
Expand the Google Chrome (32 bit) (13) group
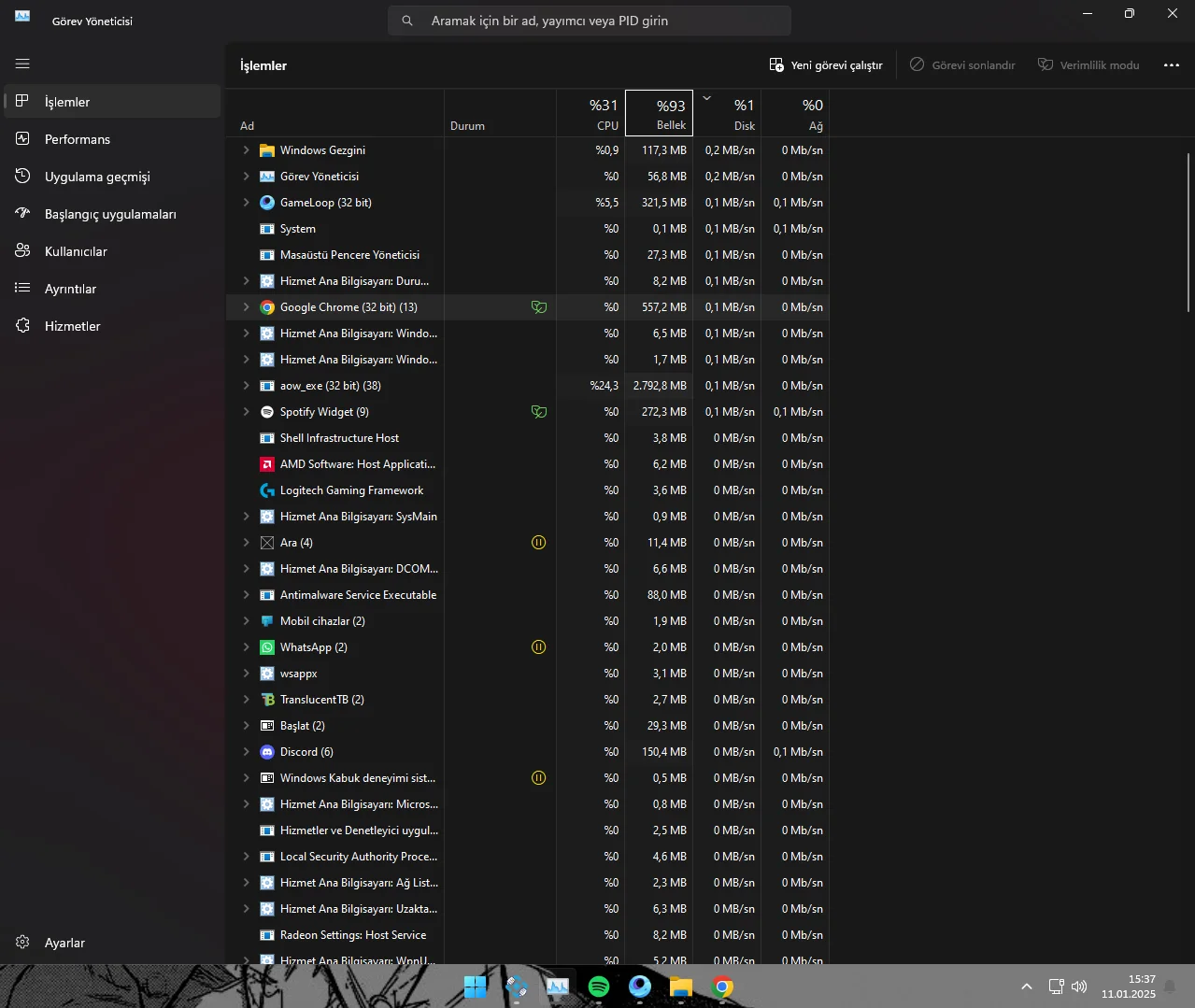click(247, 307)
